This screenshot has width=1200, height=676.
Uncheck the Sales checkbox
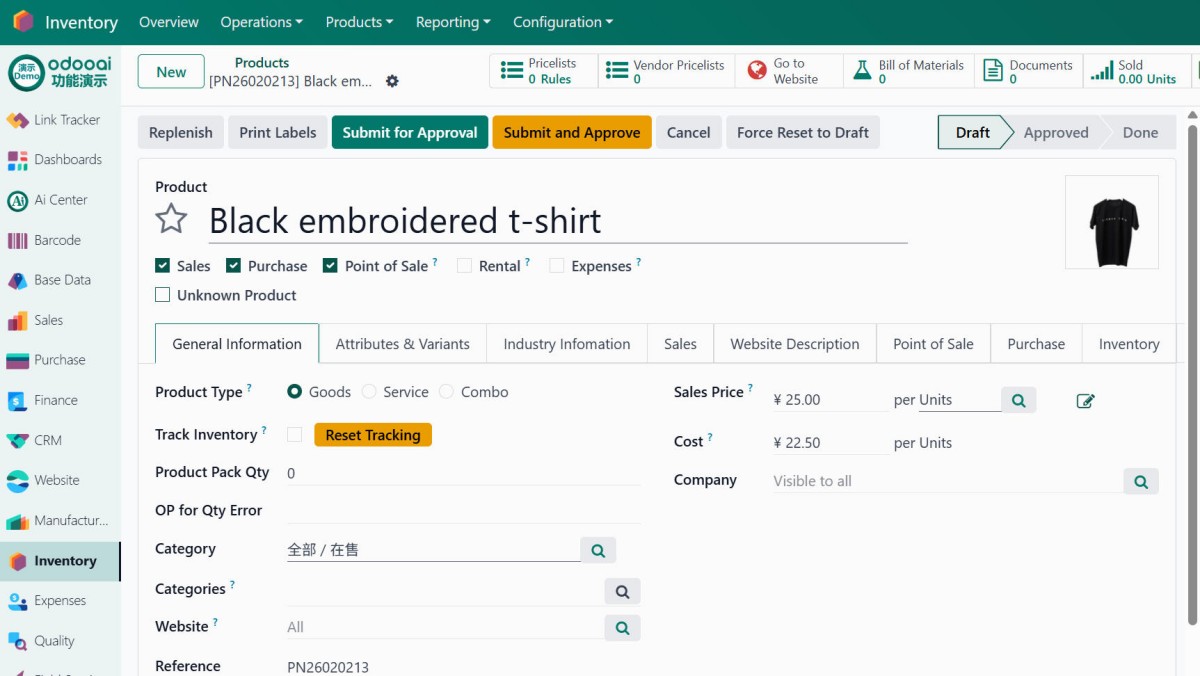click(162, 265)
